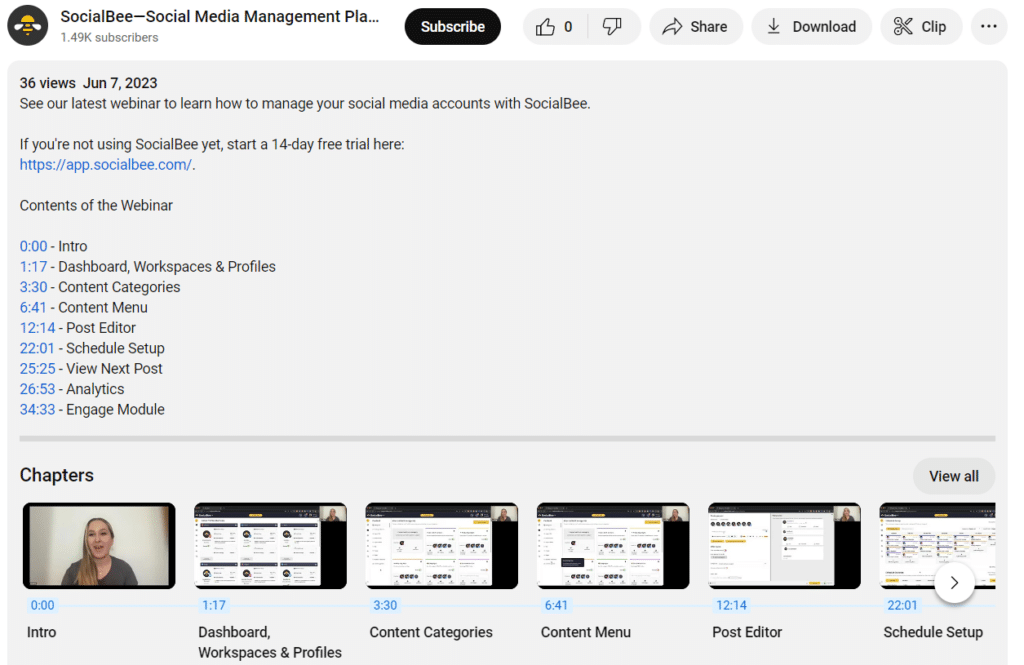
Task: Select 3:30 chapter time marker
Action: click(x=385, y=606)
